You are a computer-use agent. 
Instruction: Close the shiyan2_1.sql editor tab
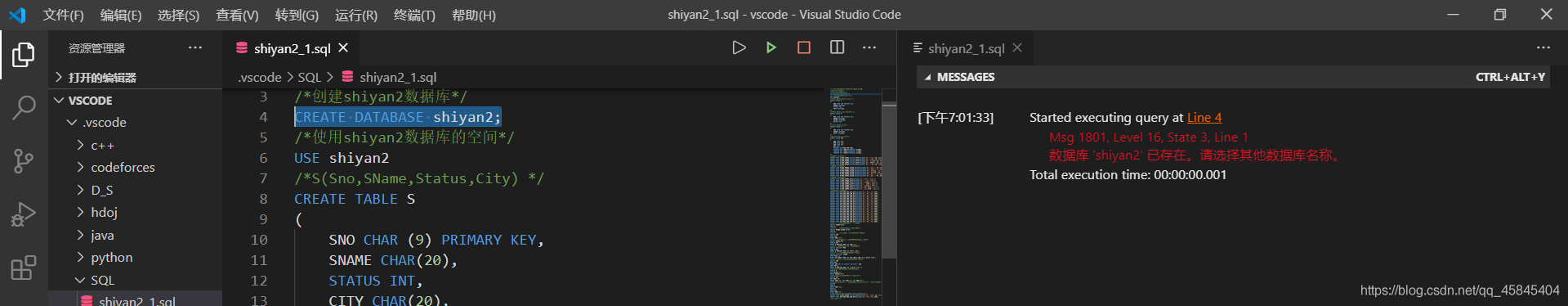click(343, 48)
